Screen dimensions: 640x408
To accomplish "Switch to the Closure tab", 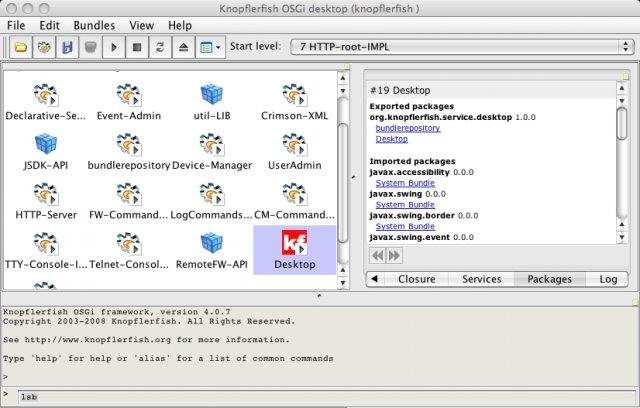I will coord(416,279).
